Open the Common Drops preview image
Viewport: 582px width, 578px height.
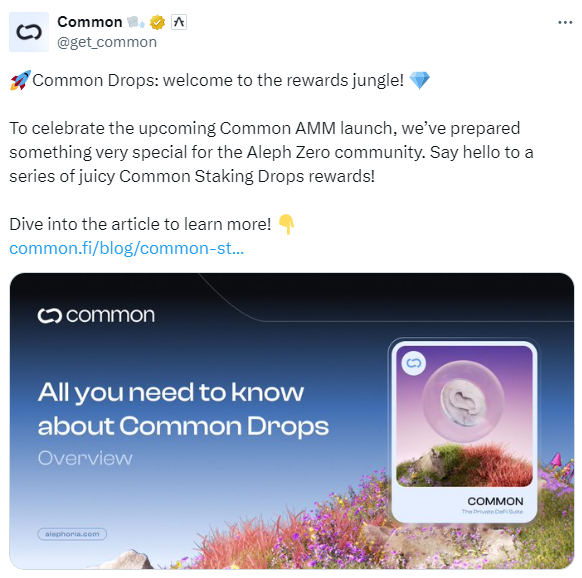pos(292,421)
